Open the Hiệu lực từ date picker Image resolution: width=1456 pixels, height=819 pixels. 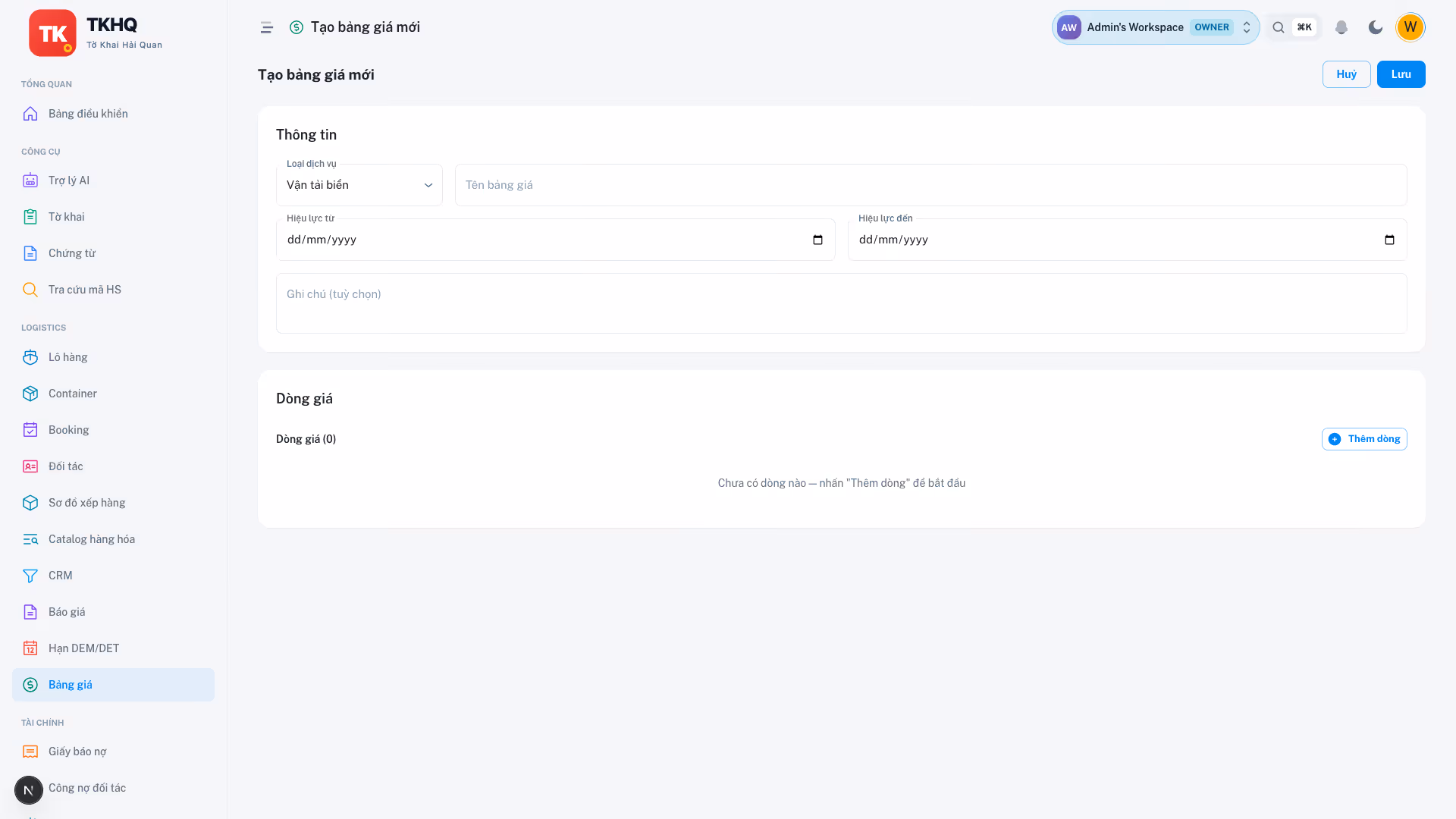(x=817, y=240)
